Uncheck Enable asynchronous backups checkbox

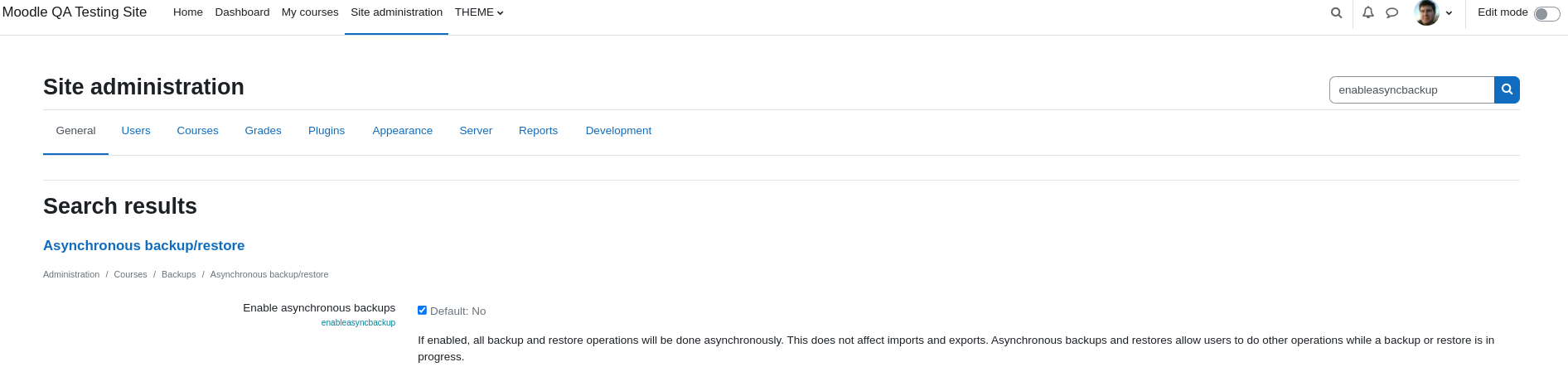coord(422,311)
